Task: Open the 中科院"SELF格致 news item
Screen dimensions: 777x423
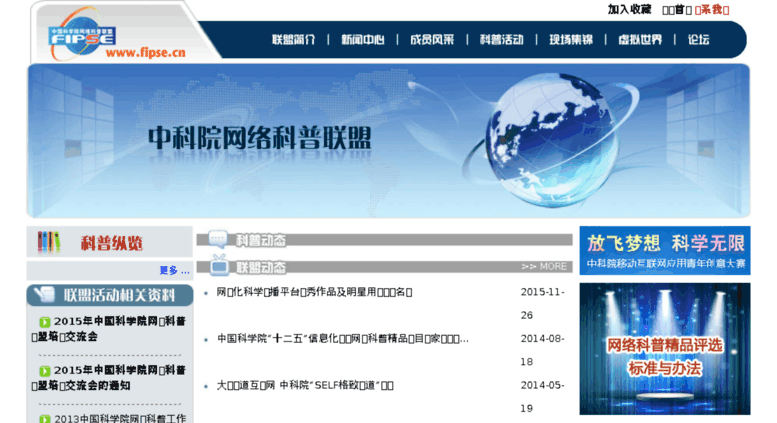Action: tap(305, 385)
